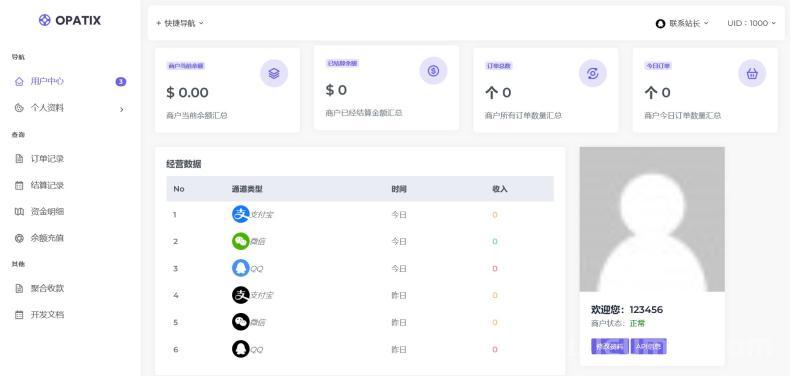Click the refresh icon on order total card
The width and height of the screenshot is (790, 376).
pos(592,73)
